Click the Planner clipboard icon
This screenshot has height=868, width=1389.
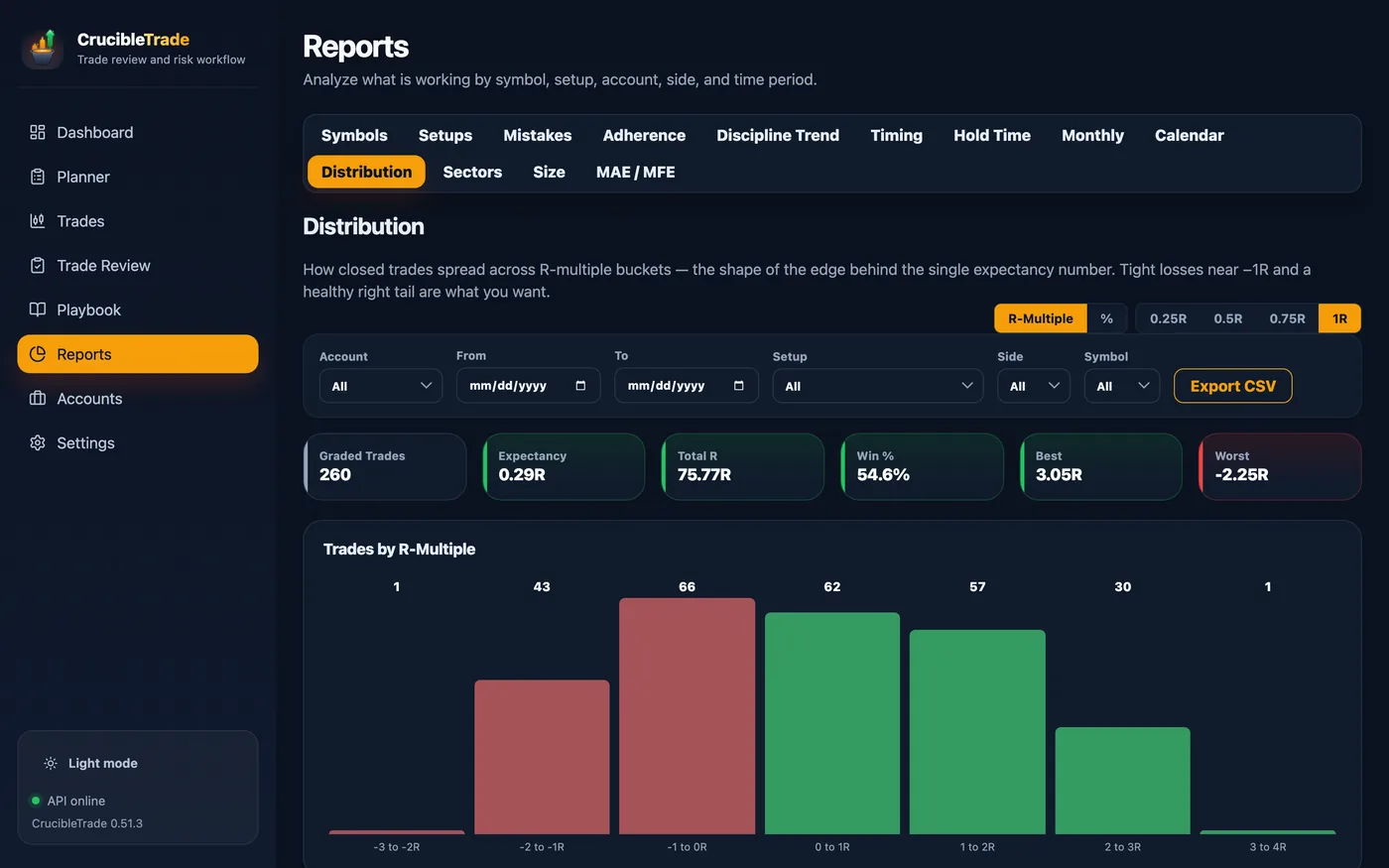pyautogui.click(x=38, y=177)
